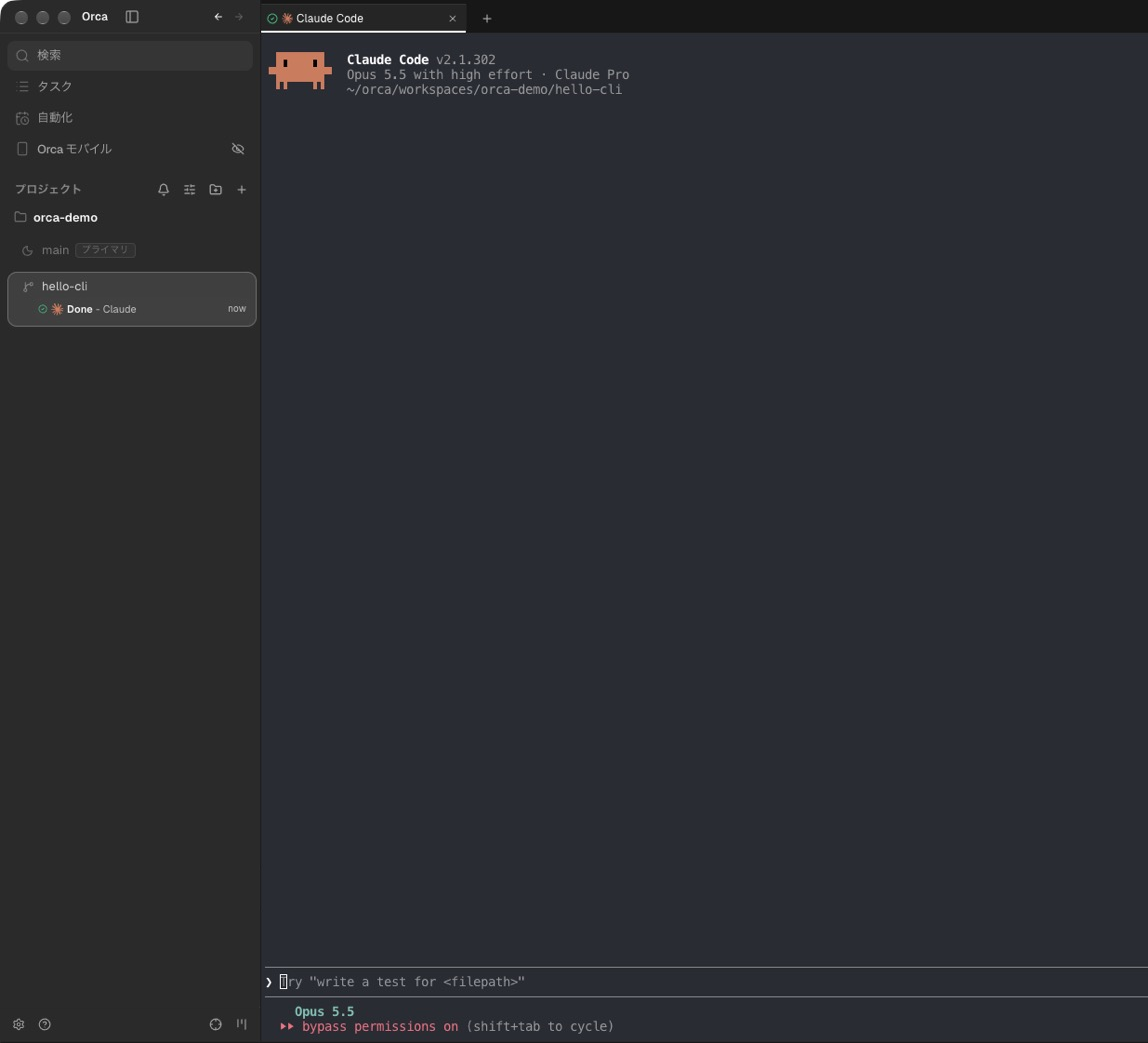
Task: Close the Claude Code tab
Action: [452, 19]
